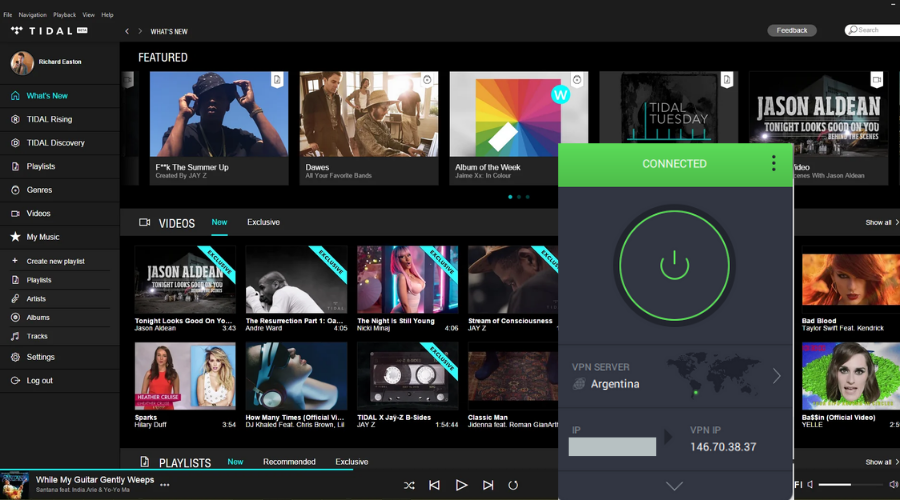Open Dawes featured thumbnail
This screenshot has width=900, height=500.
click(369, 114)
